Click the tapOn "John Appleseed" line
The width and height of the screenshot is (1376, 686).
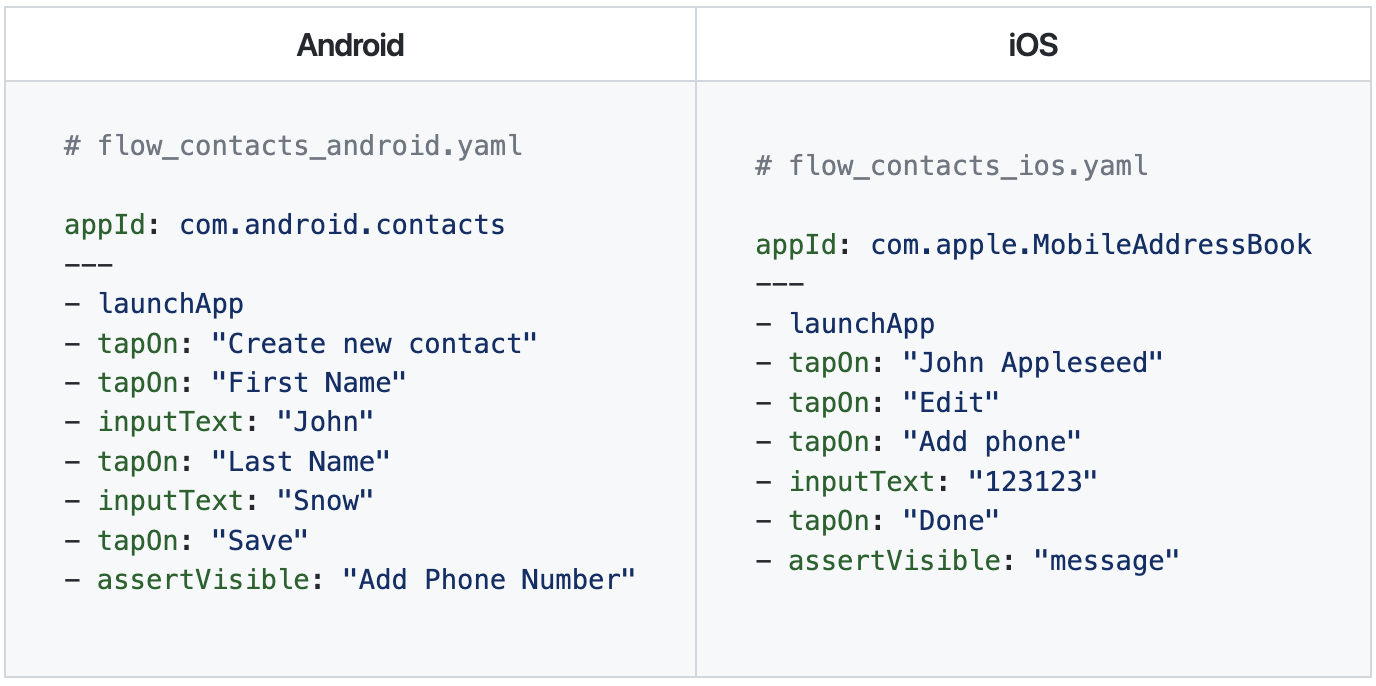(x=960, y=362)
